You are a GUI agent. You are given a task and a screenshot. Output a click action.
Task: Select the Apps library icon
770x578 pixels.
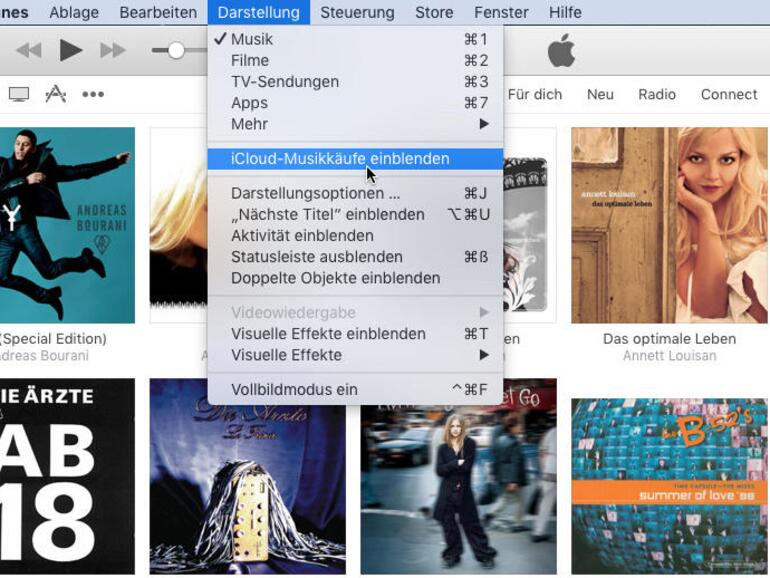click(55, 94)
